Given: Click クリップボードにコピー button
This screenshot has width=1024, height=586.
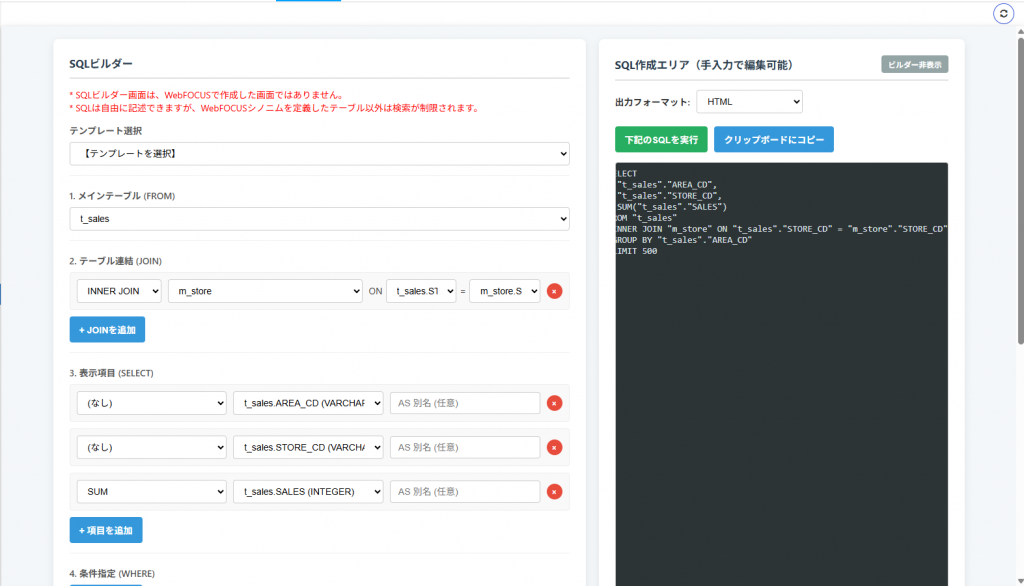Looking at the screenshot, I should (773, 140).
